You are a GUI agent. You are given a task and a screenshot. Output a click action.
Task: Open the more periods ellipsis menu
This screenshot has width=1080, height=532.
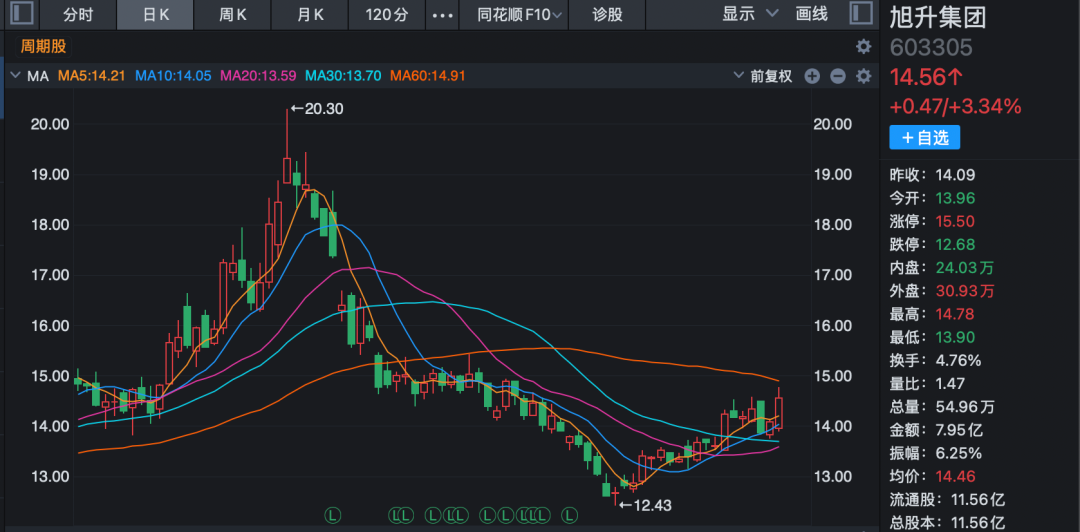coord(441,15)
